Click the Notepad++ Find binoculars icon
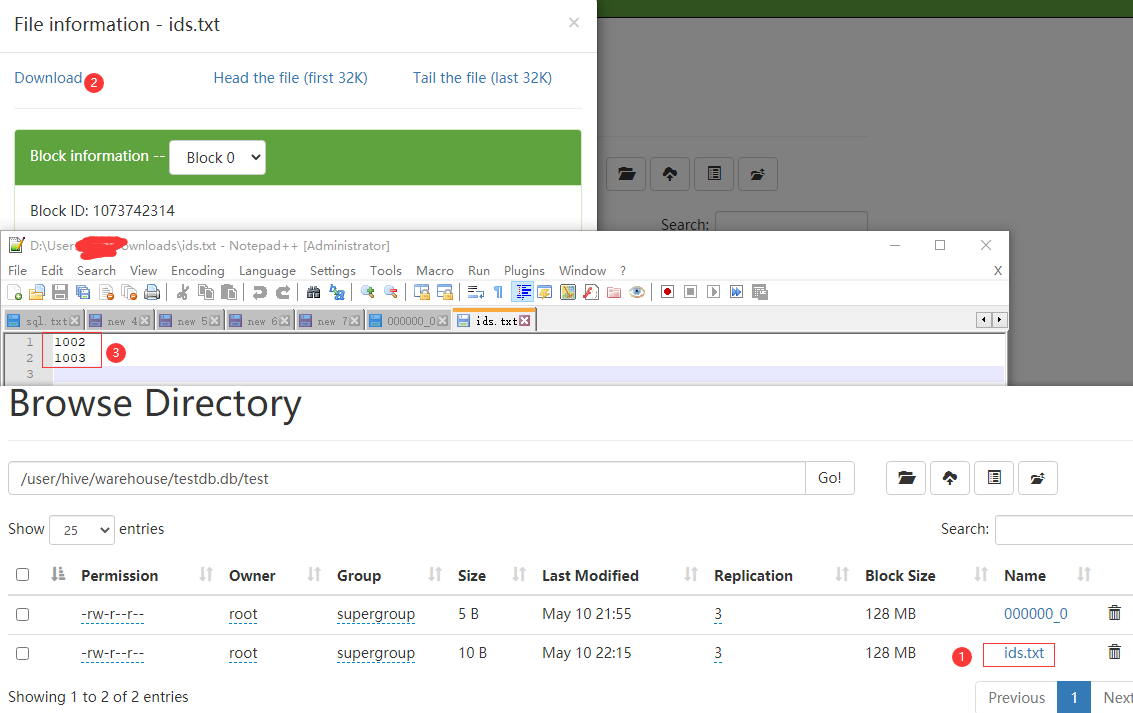This screenshot has width=1133, height=713. [x=312, y=292]
